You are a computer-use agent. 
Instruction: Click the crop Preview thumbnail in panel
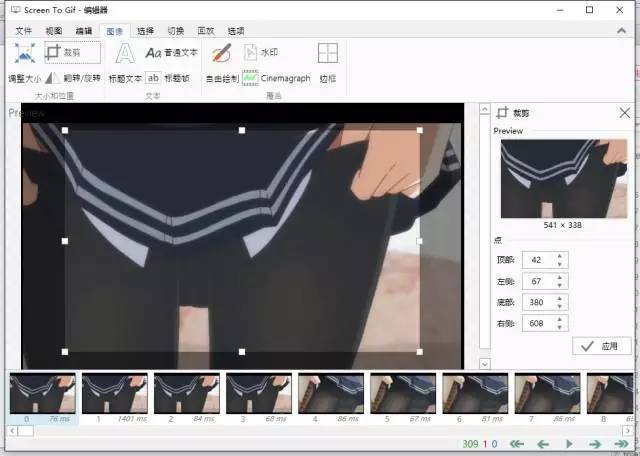564,178
